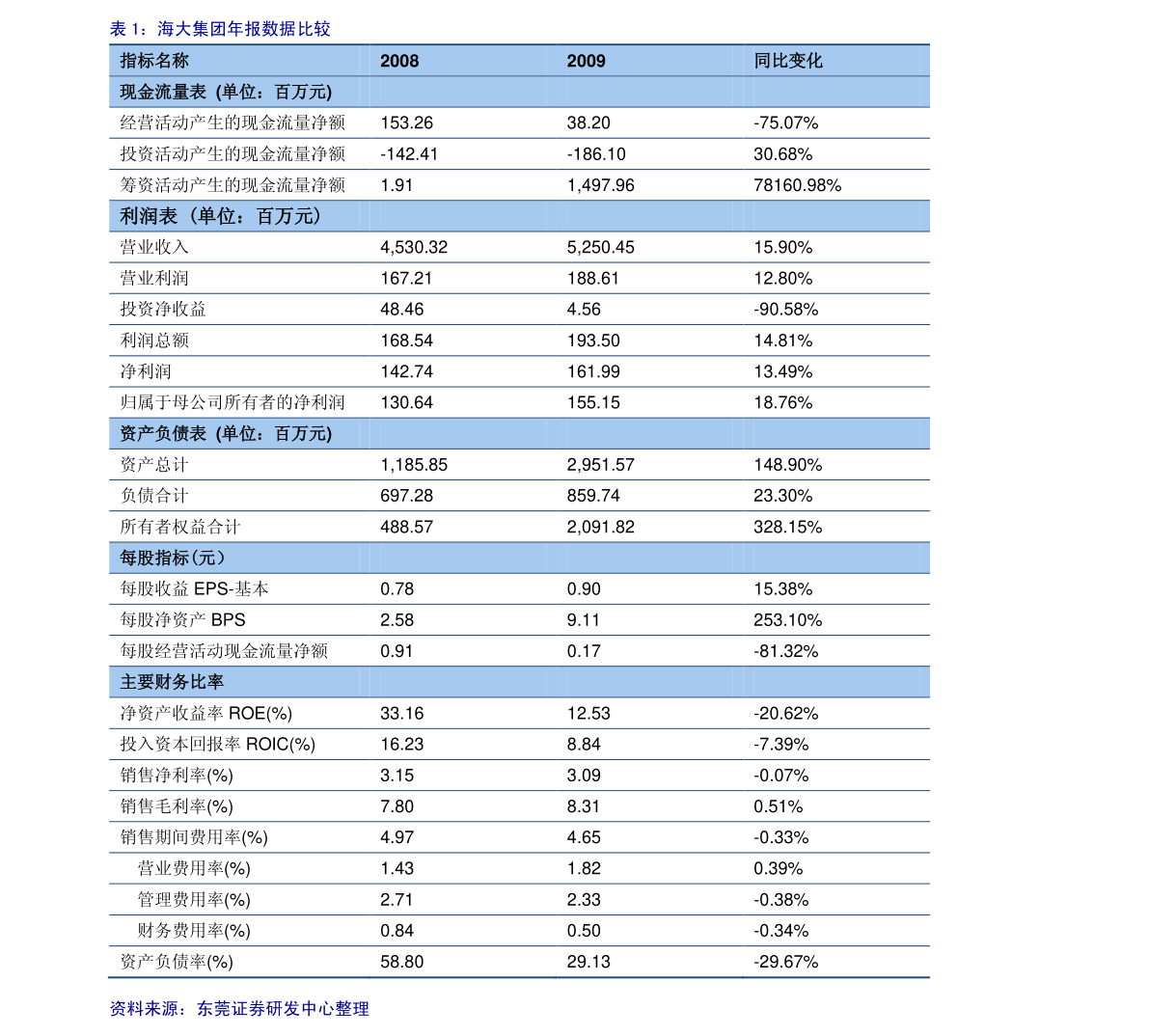
Task: Select the change value 78160.98%
Action: pos(797,185)
